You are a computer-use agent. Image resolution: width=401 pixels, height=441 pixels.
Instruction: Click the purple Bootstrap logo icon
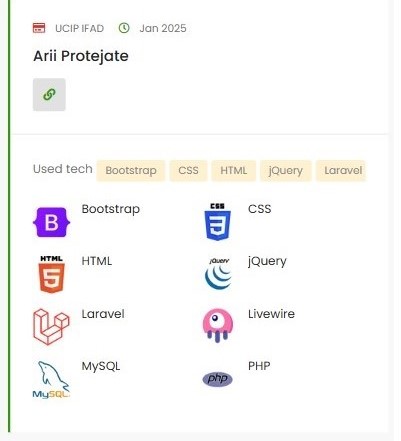51,222
